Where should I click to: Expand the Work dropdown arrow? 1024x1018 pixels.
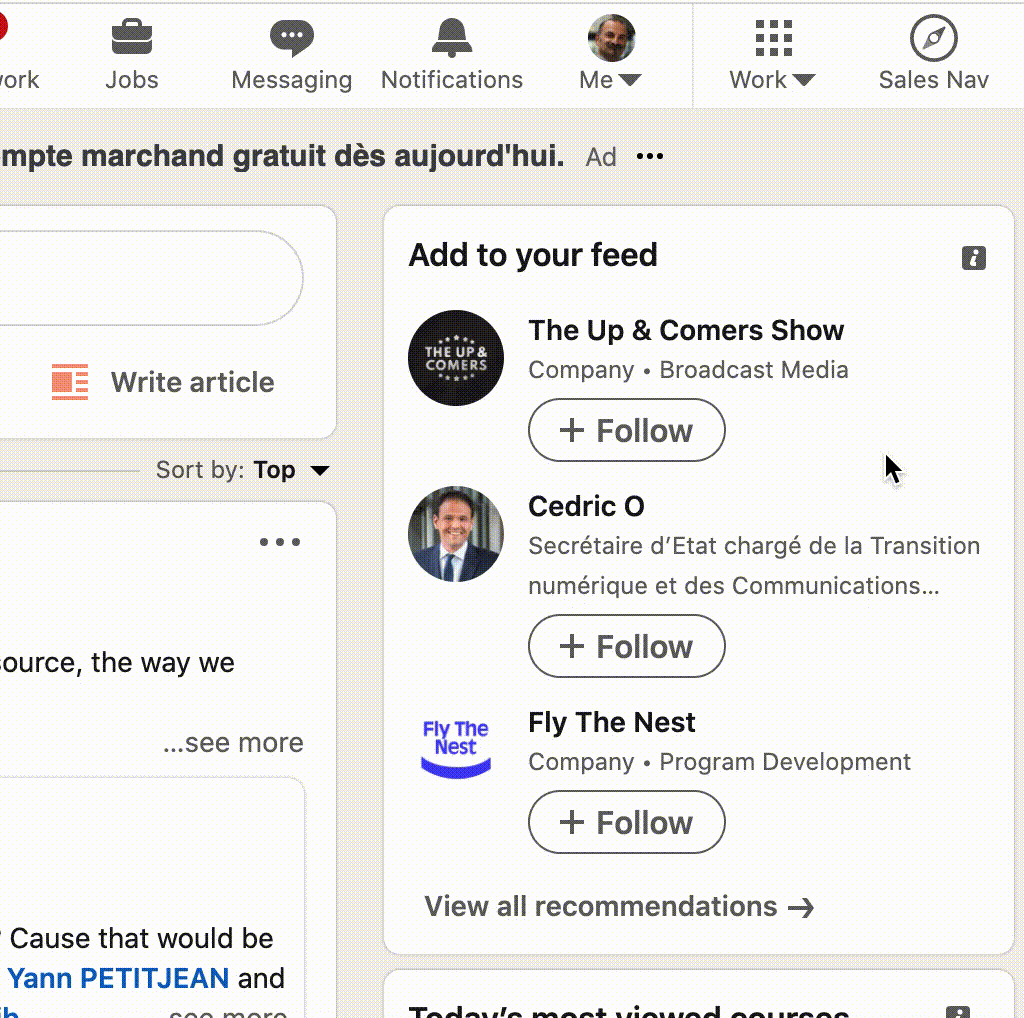[804, 80]
